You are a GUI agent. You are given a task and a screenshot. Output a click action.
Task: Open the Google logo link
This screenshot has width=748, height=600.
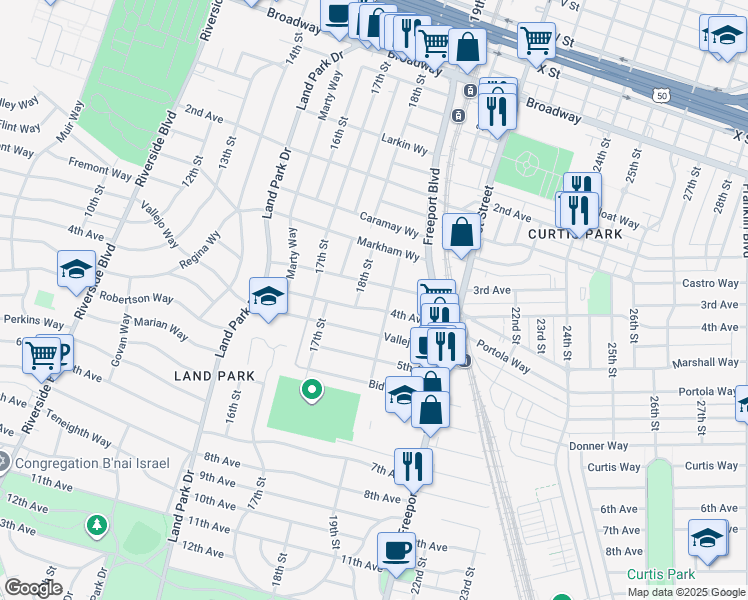(32, 588)
